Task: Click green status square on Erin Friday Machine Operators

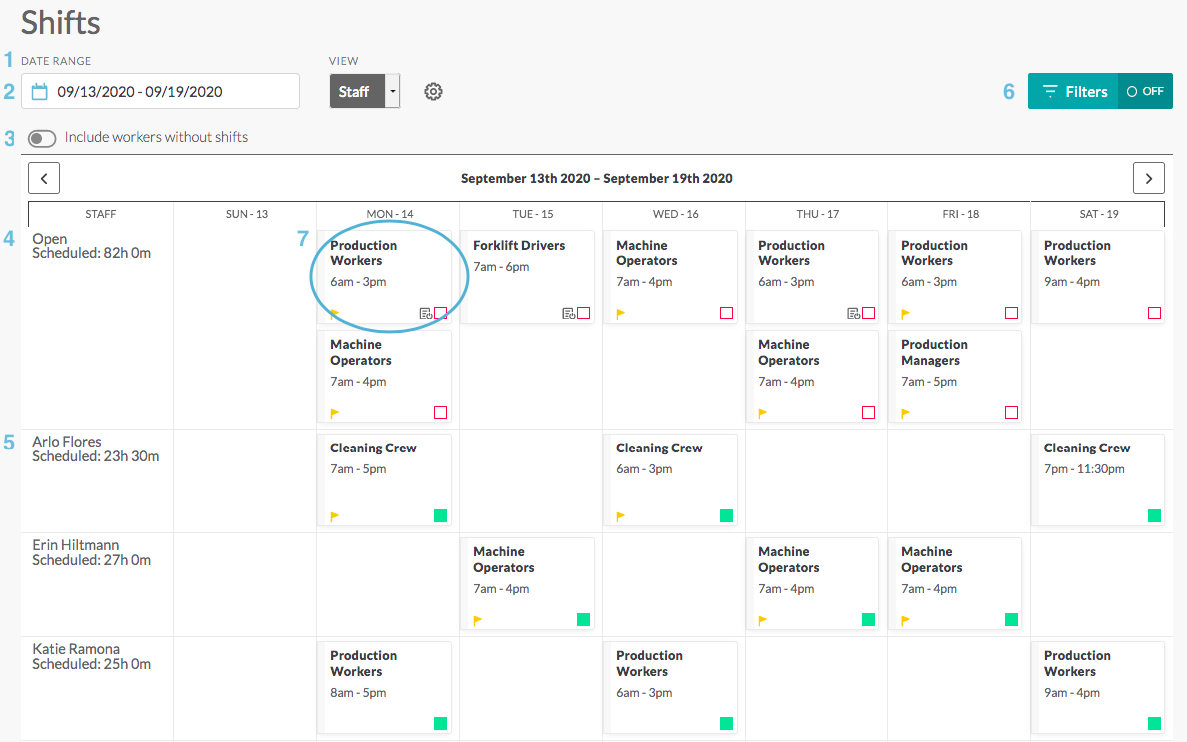Action: (x=1011, y=619)
